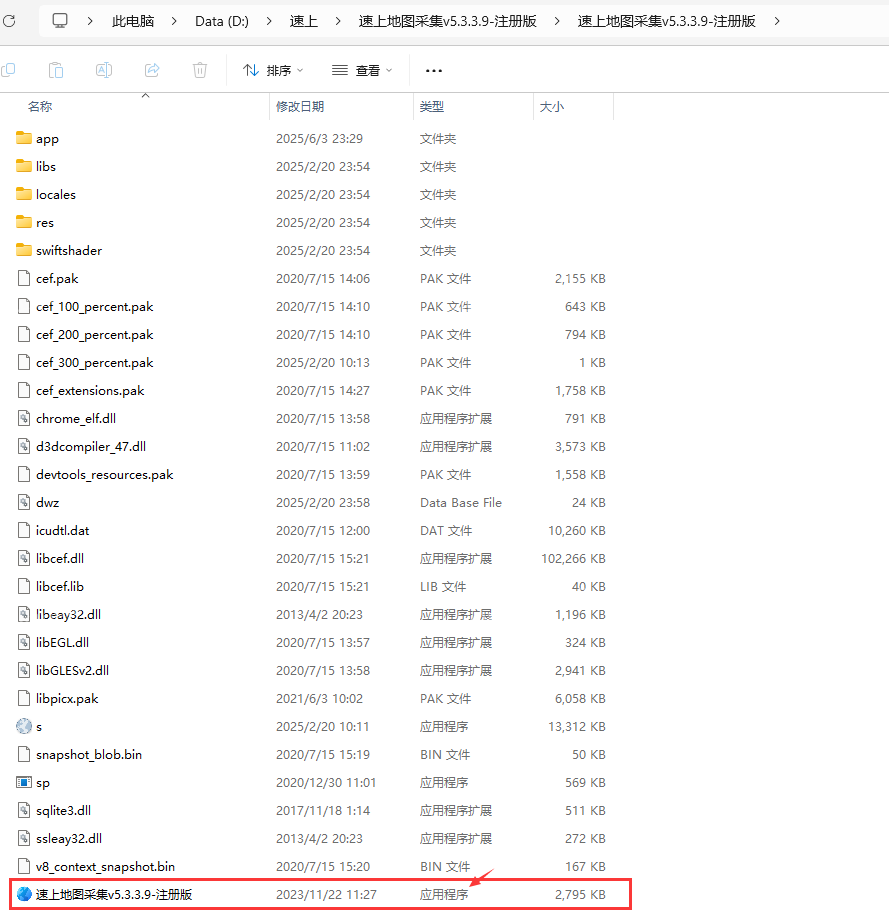
Task: Select file libGLESv2.dll
Action: pyautogui.click(x=72, y=670)
